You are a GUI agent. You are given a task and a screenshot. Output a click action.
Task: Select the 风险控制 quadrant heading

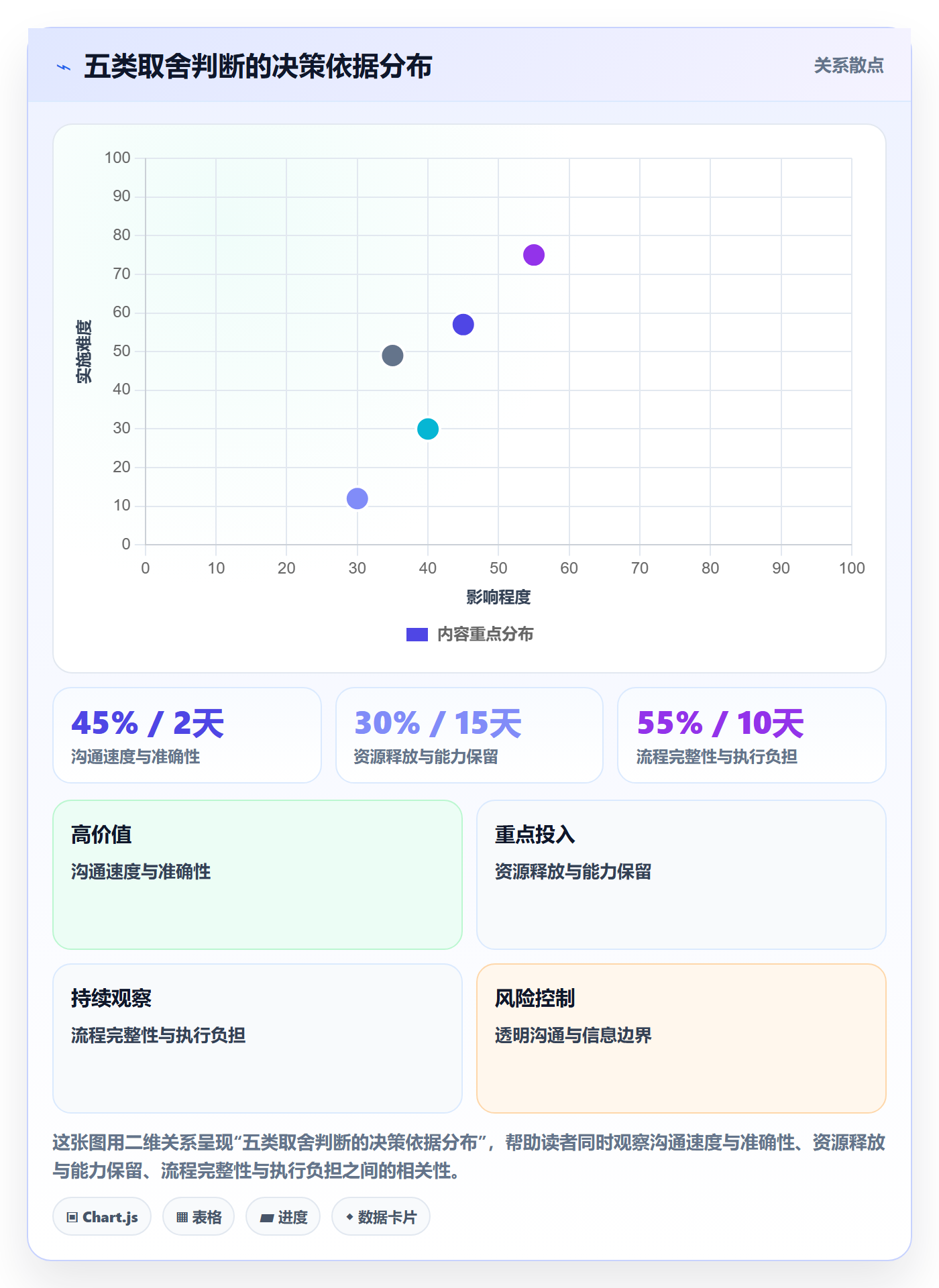coord(535,998)
